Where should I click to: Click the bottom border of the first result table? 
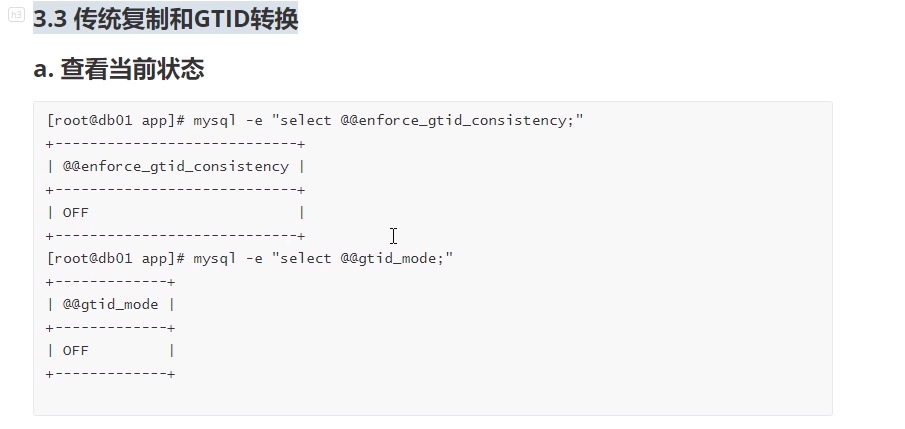pyautogui.click(x=175, y=235)
